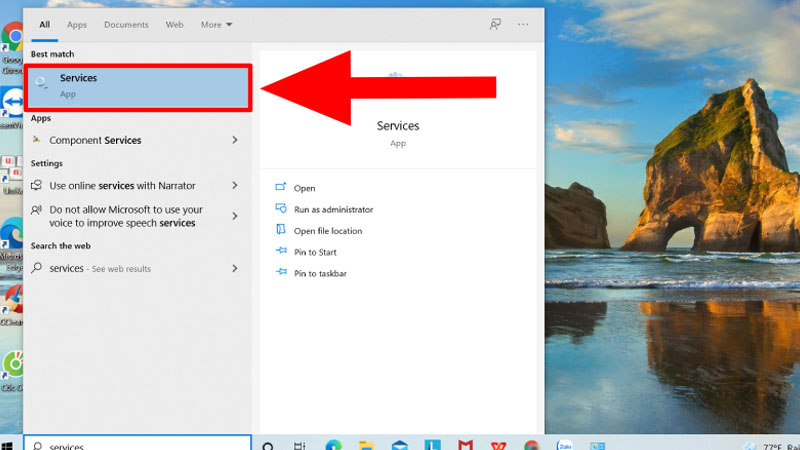Screen dimensions: 800x450
Task: Expand Component Services result arrow
Action: click(235, 140)
